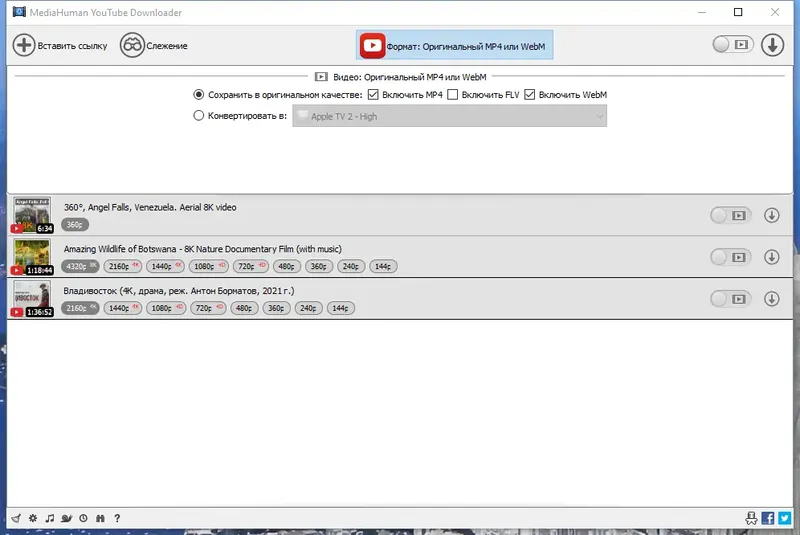Select 240p quality for Владивосток video

pos(309,308)
